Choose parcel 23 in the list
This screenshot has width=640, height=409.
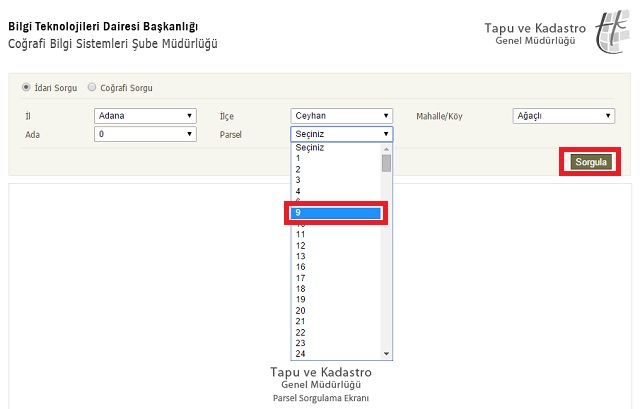pyautogui.click(x=336, y=343)
